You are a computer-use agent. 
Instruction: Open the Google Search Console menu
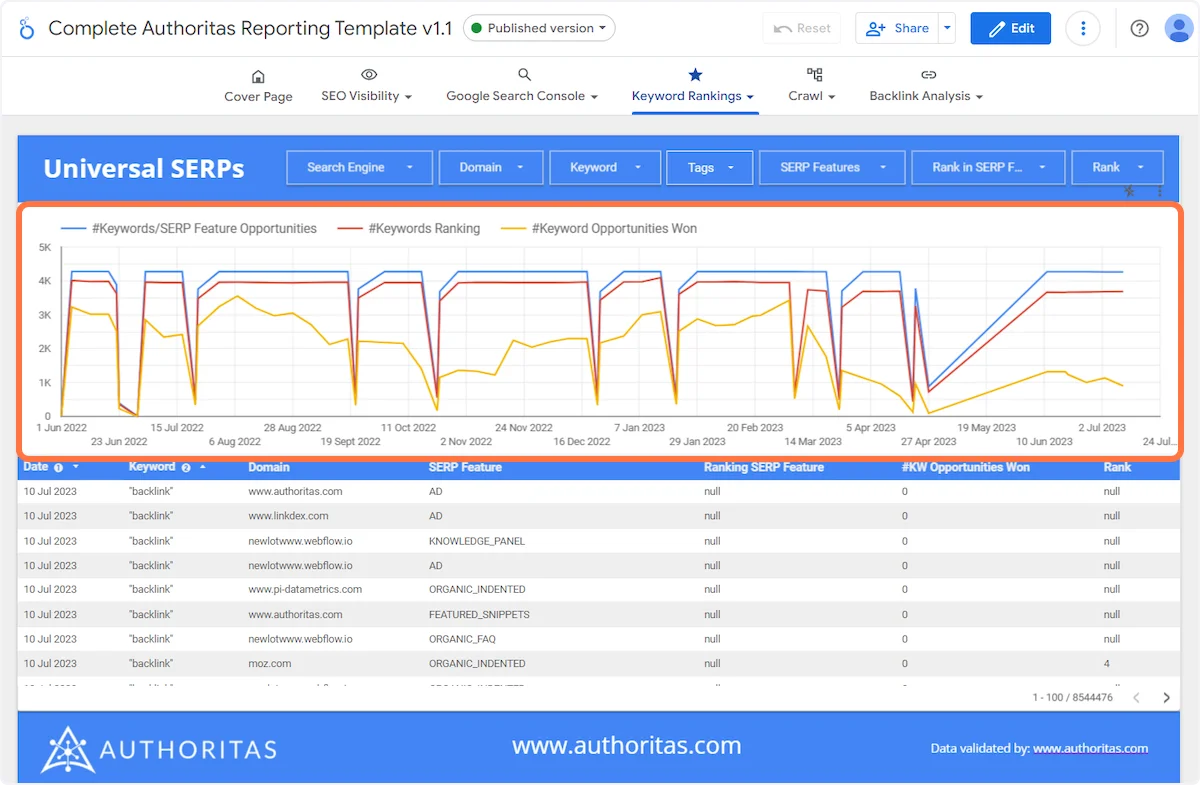[x=522, y=96]
